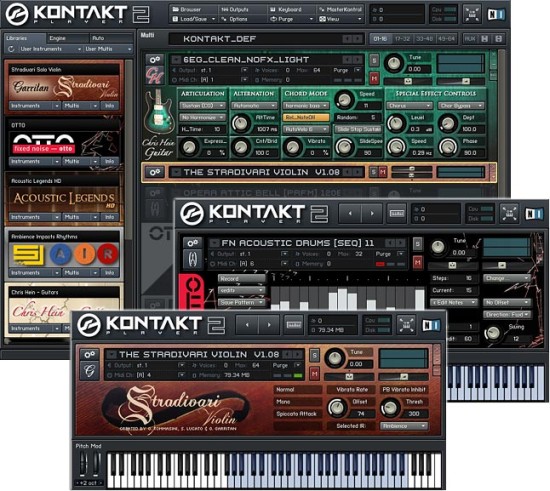Mute the FN Acoustic Drums instrument
This screenshot has width=550, height=491.
(x=417, y=262)
